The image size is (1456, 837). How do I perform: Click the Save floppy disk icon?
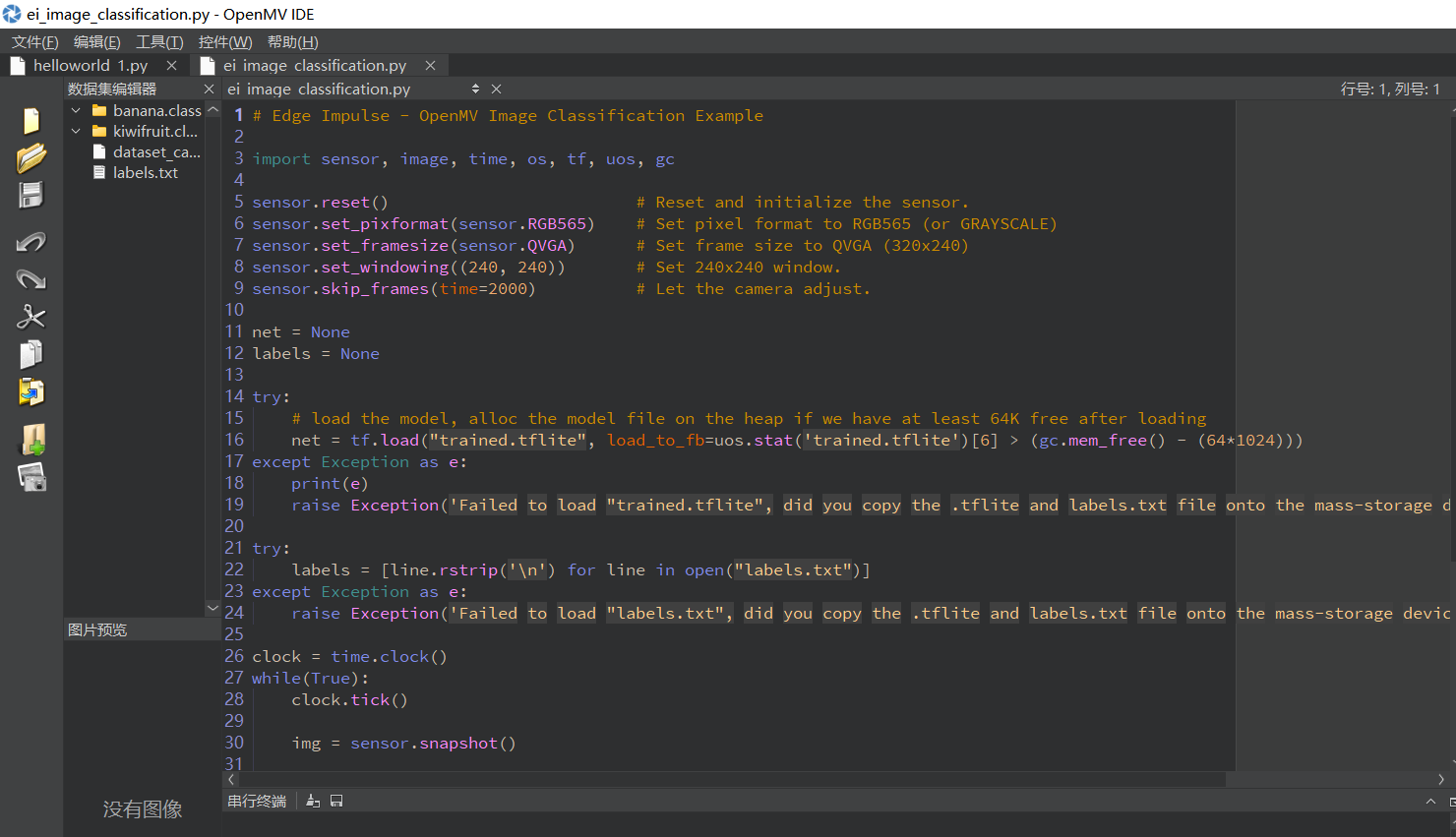[31, 195]
